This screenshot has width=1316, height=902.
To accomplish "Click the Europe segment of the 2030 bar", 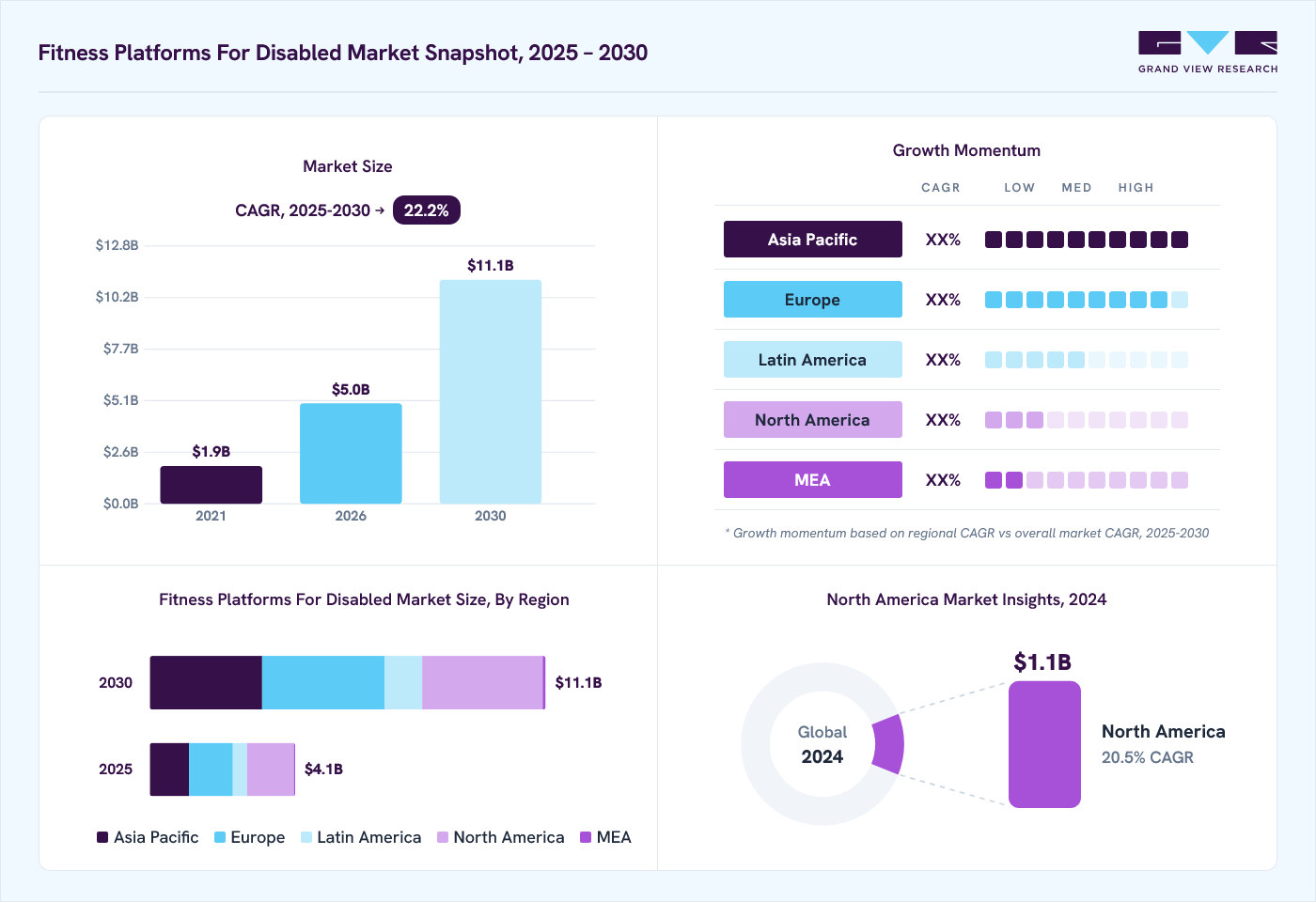I will pos(323,683).
